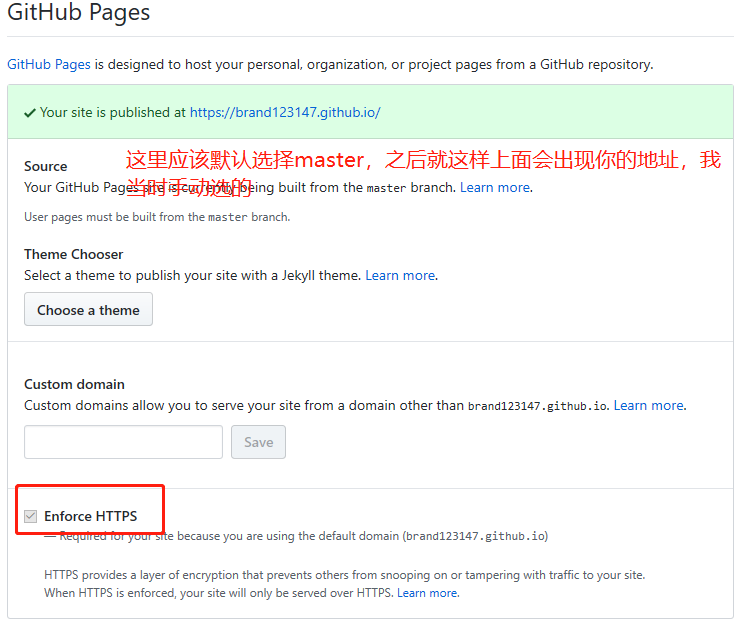Focus the custom domain input field
Screen dimensions: 740x619
123,442
